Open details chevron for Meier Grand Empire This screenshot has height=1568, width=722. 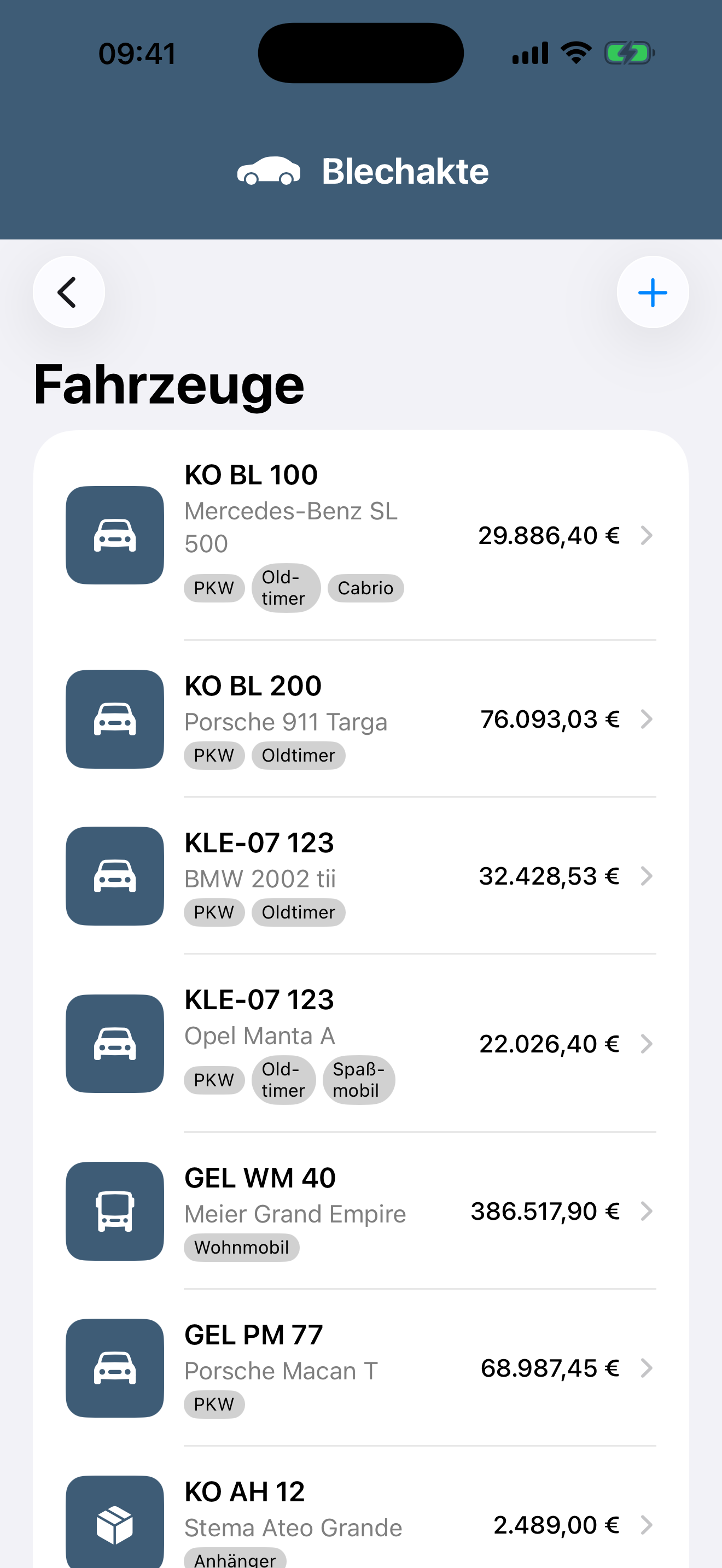(x=647, y=1212)
